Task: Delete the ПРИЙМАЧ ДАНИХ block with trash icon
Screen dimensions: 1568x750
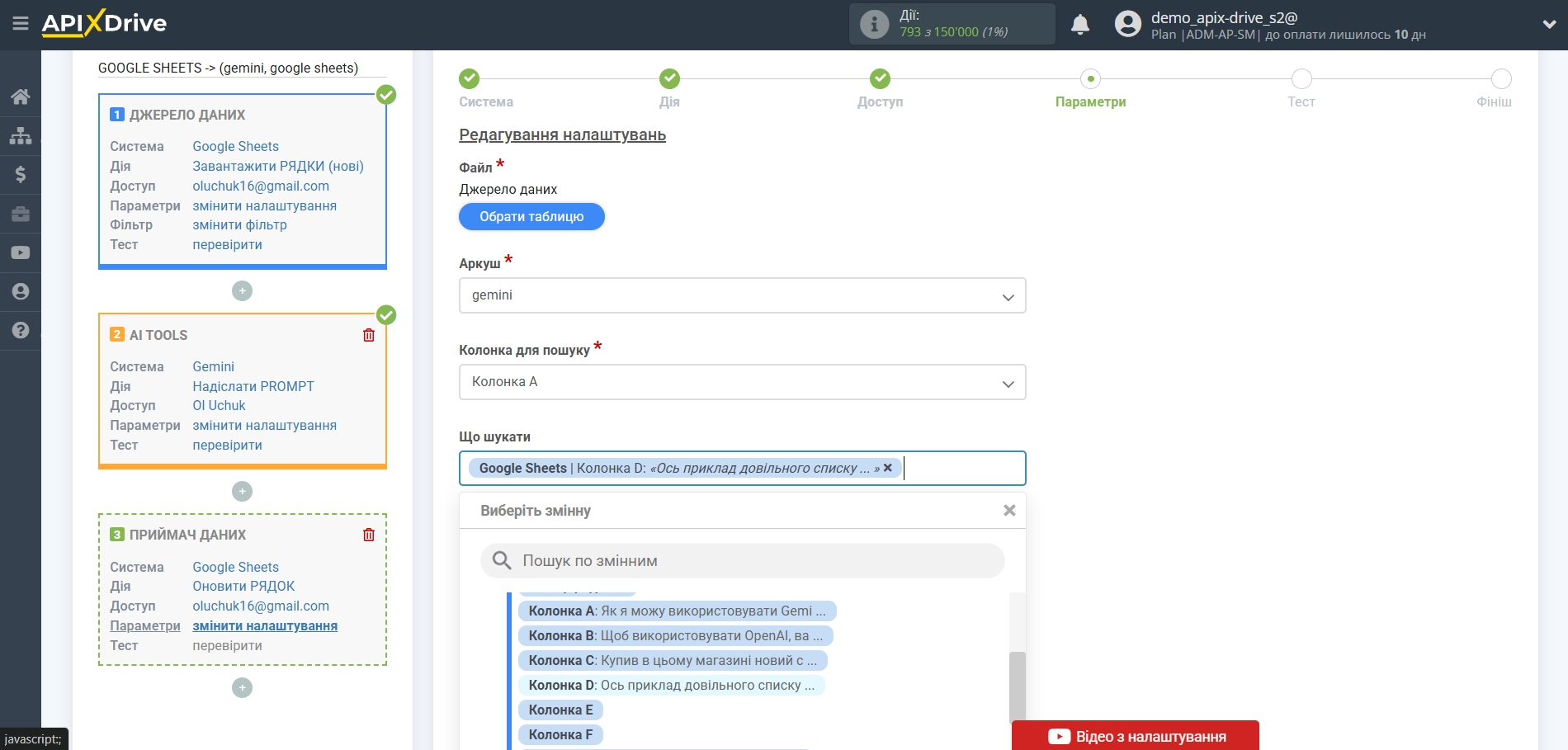Action: coord(369,535)
